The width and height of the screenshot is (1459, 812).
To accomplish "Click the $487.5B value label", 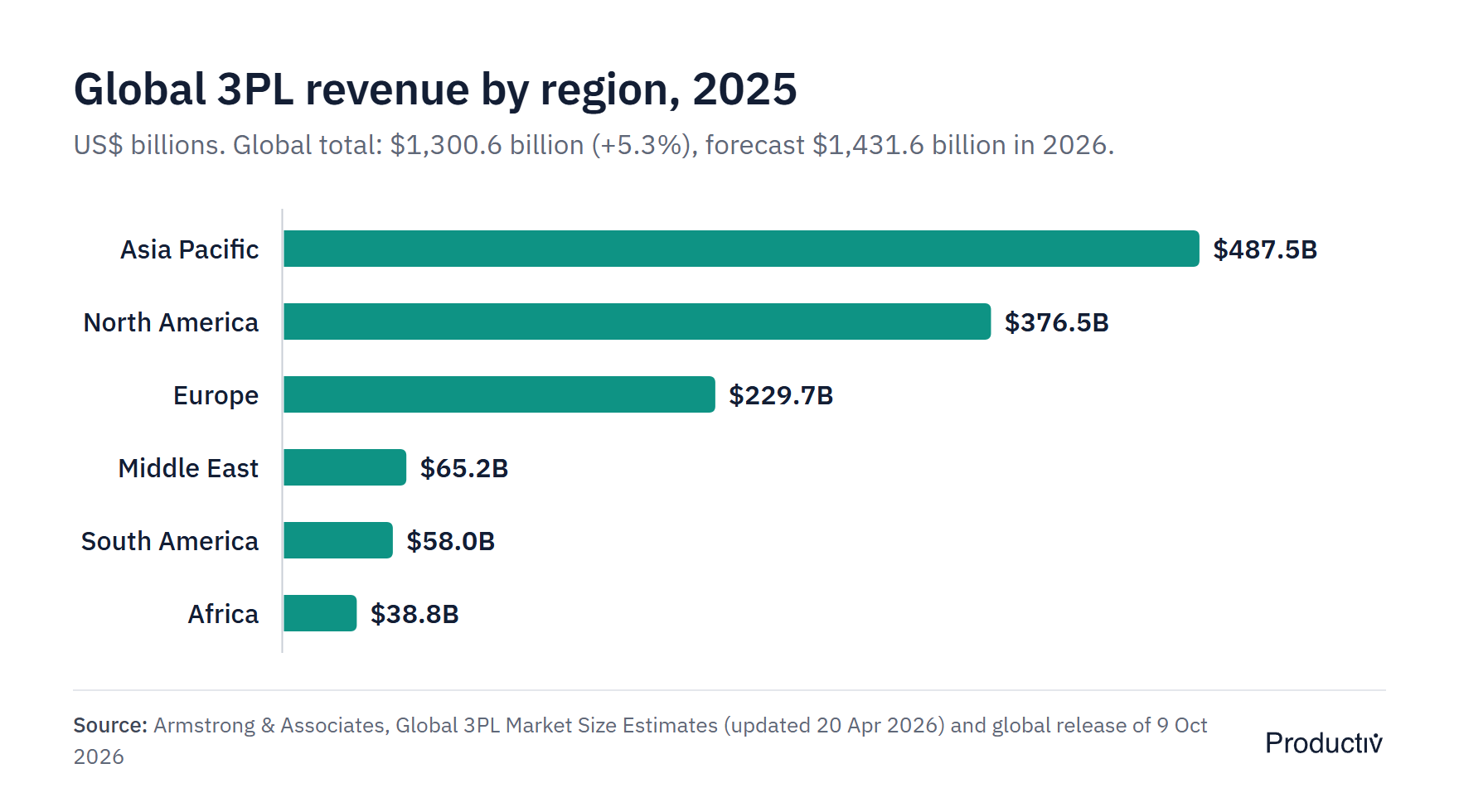I will (1265, 249).
